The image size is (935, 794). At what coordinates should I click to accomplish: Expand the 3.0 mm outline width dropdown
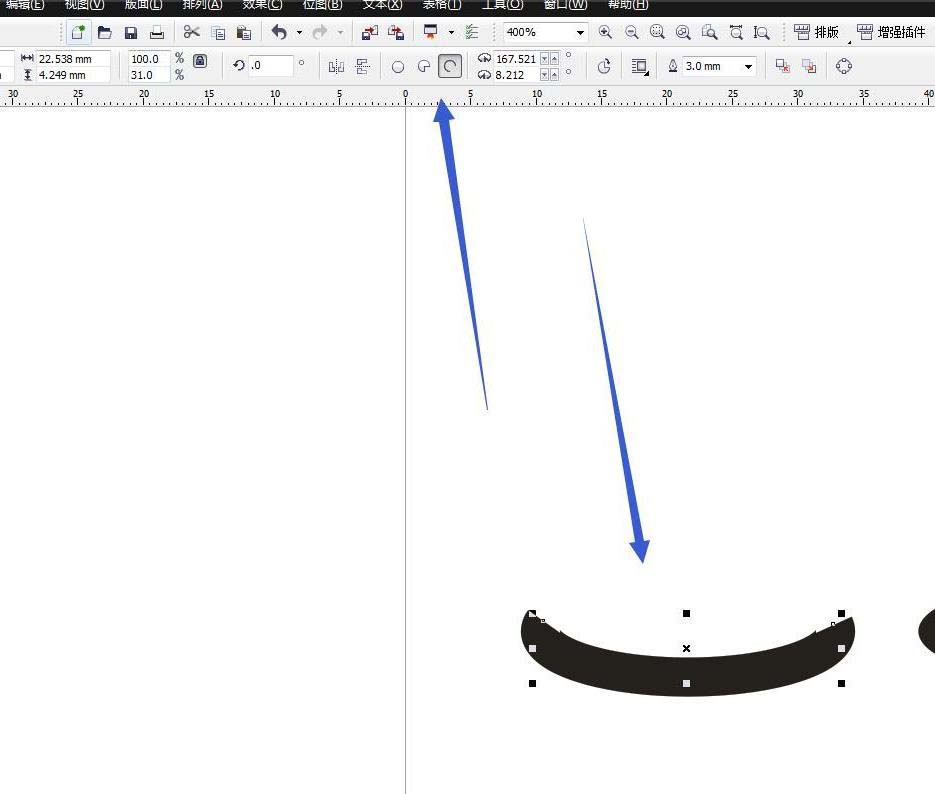click(748, 67)
